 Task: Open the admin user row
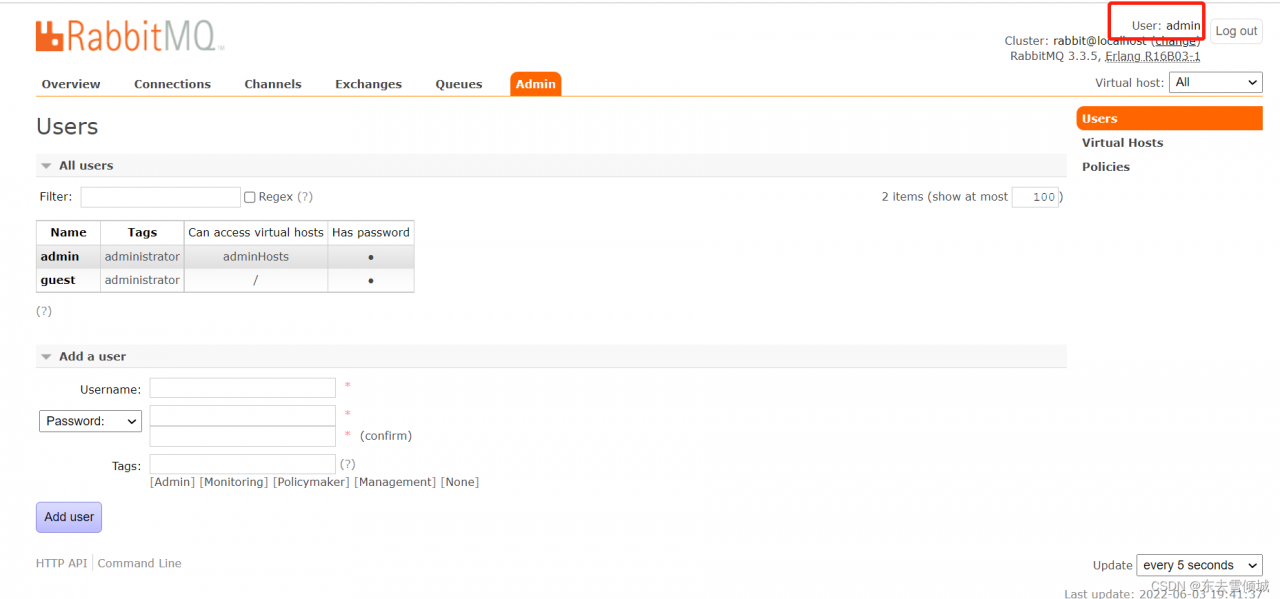[225, 256]
